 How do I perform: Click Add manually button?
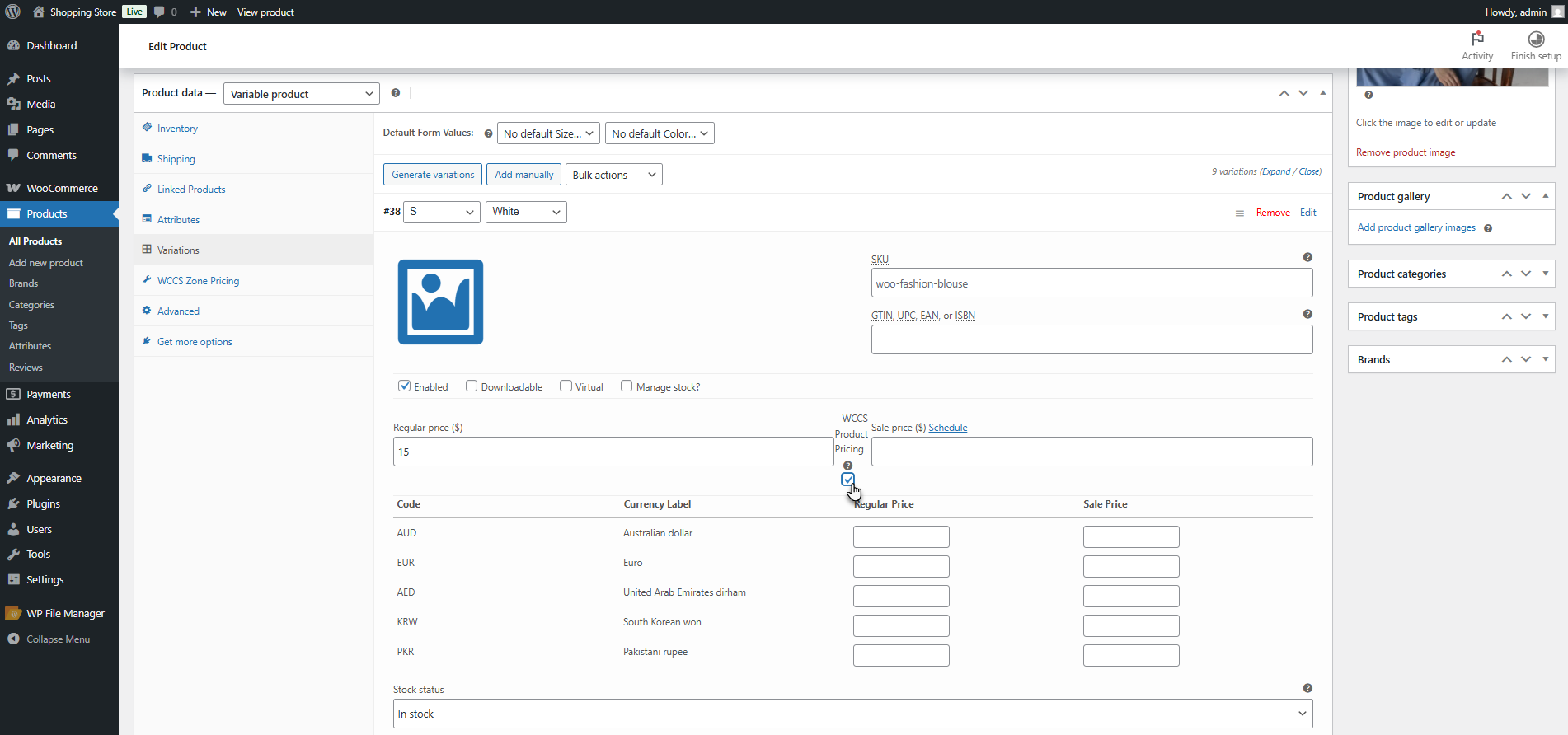(x=524, y=175)
